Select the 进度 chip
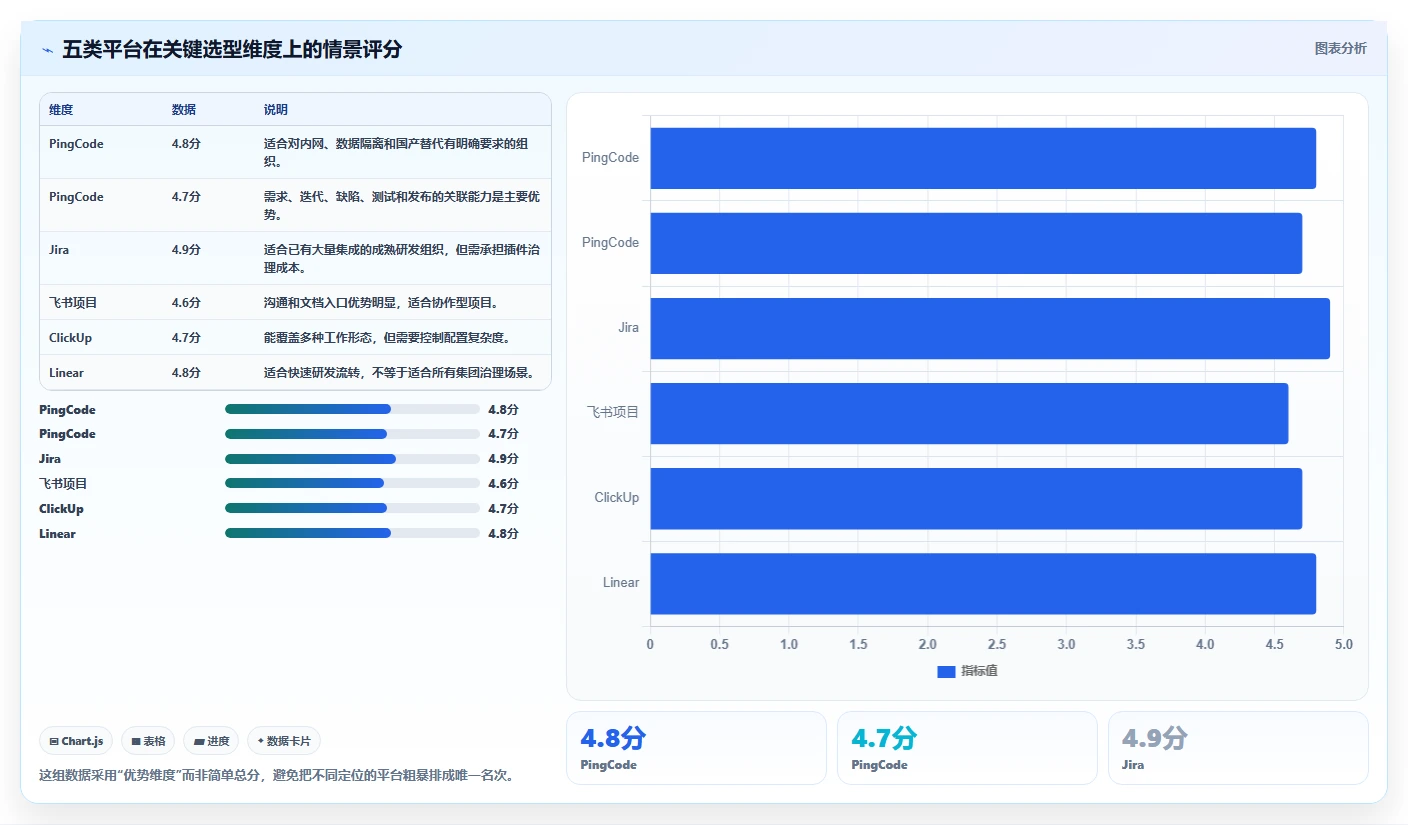 211,741
